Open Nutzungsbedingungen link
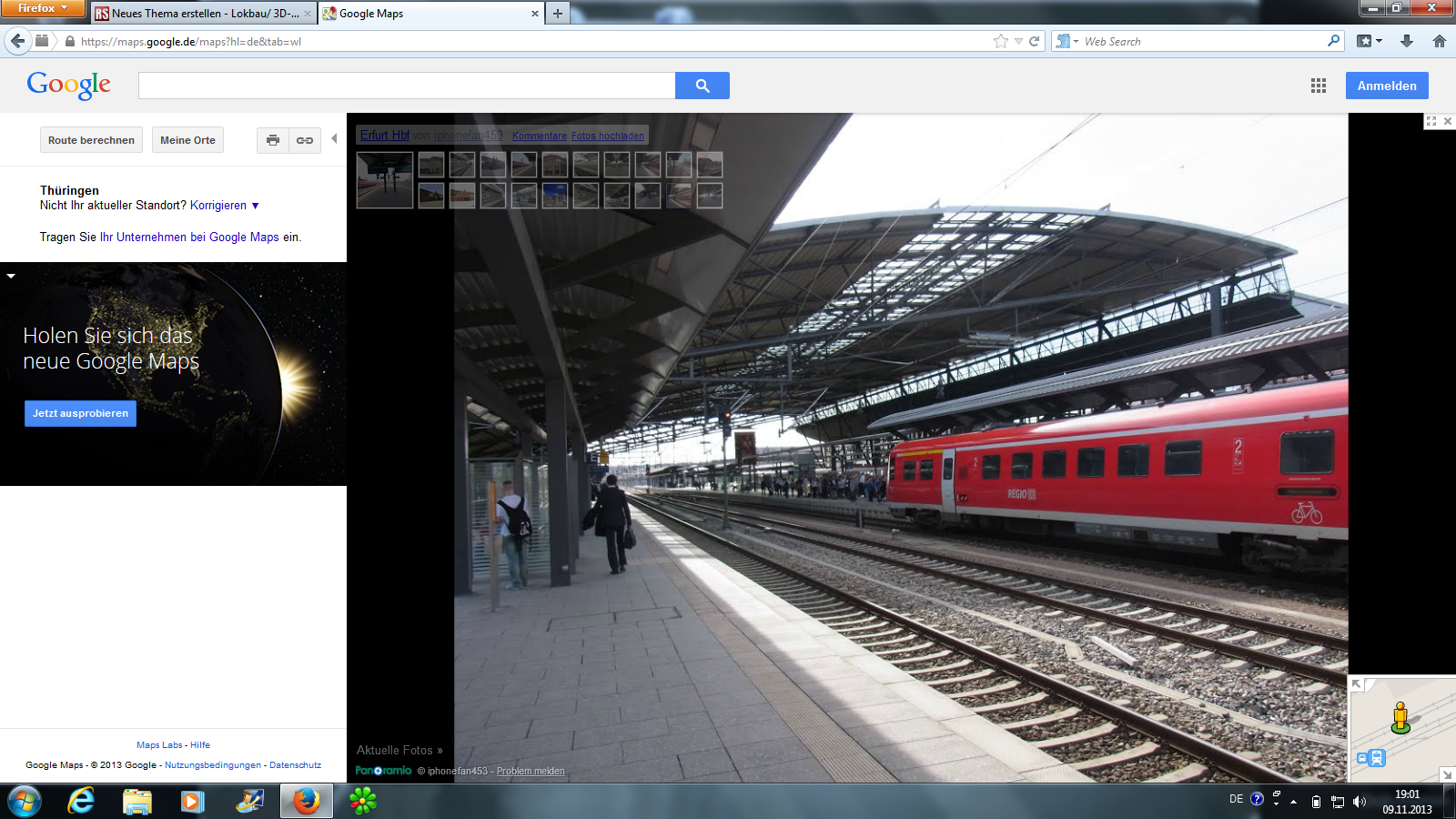The height and width of the screenshot is (819, 1456). pos(213,765)
